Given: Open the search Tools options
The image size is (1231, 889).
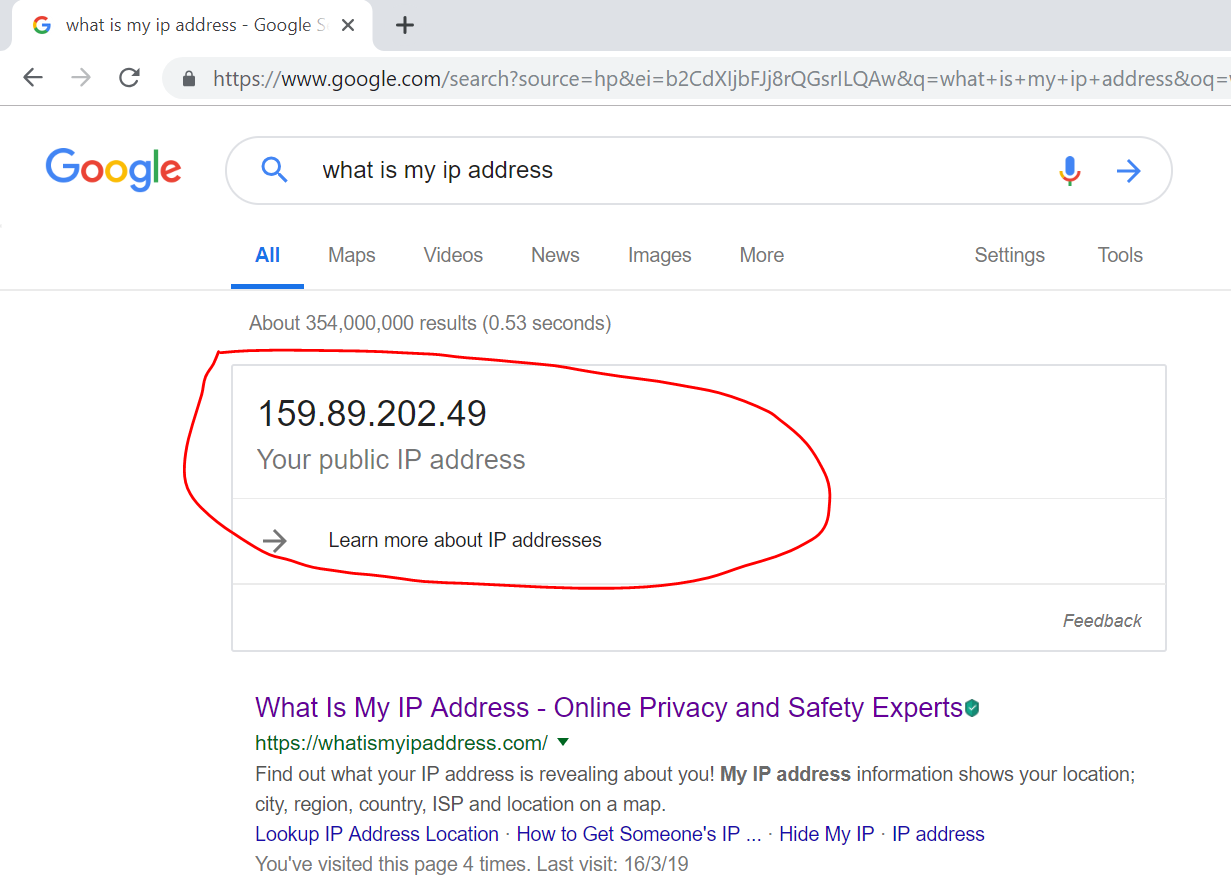Looking at the screenshot, I should pyautogui.click(x=1120, y=255).
